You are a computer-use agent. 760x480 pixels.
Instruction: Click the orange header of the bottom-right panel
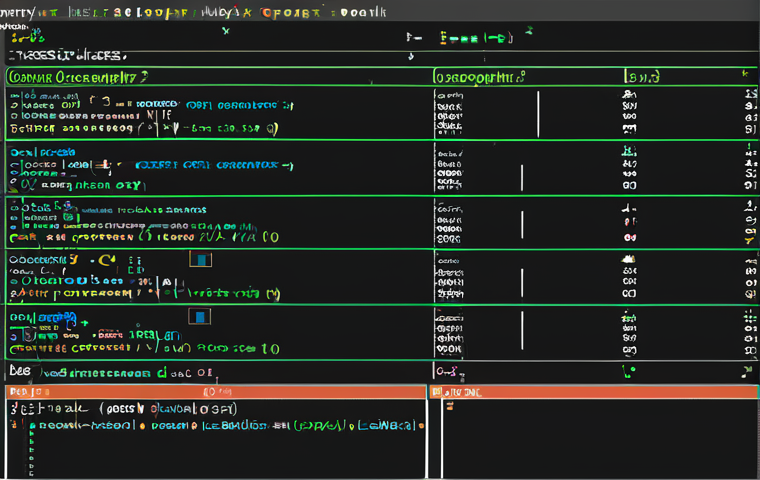[x=594, y=392]
